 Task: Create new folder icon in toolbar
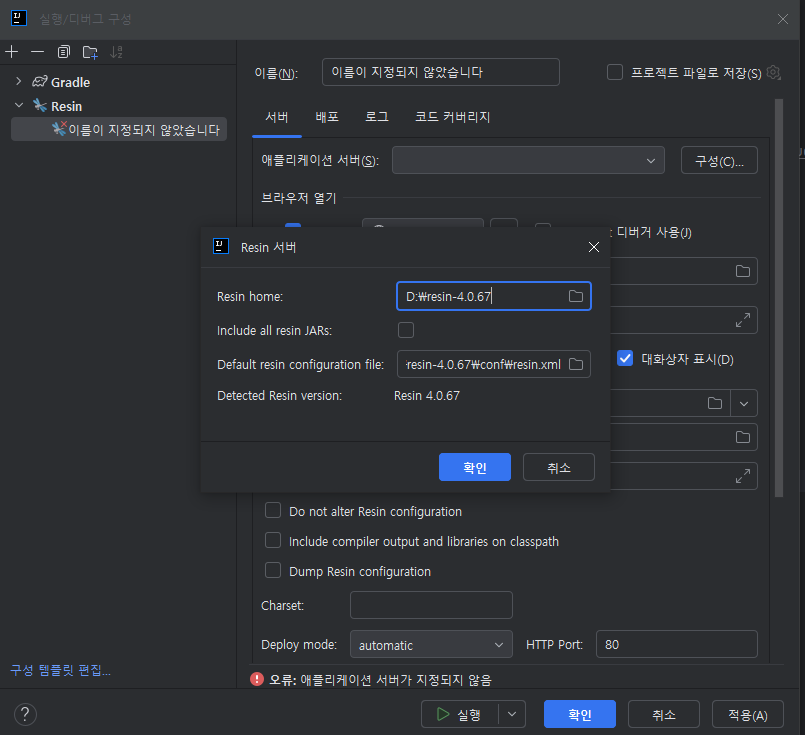tap(90, 52)
